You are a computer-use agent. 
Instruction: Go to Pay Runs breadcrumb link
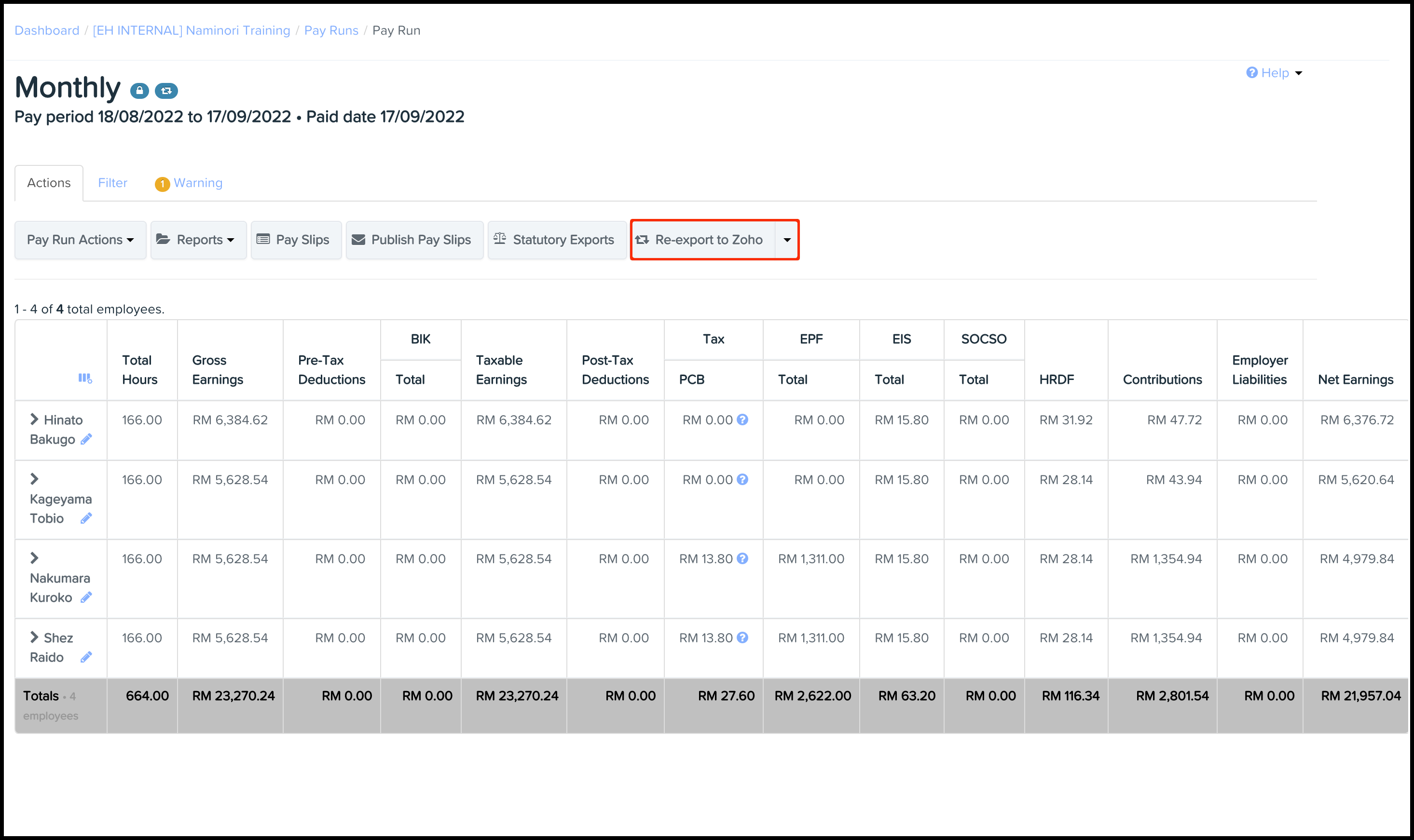(x=331, y=30)
